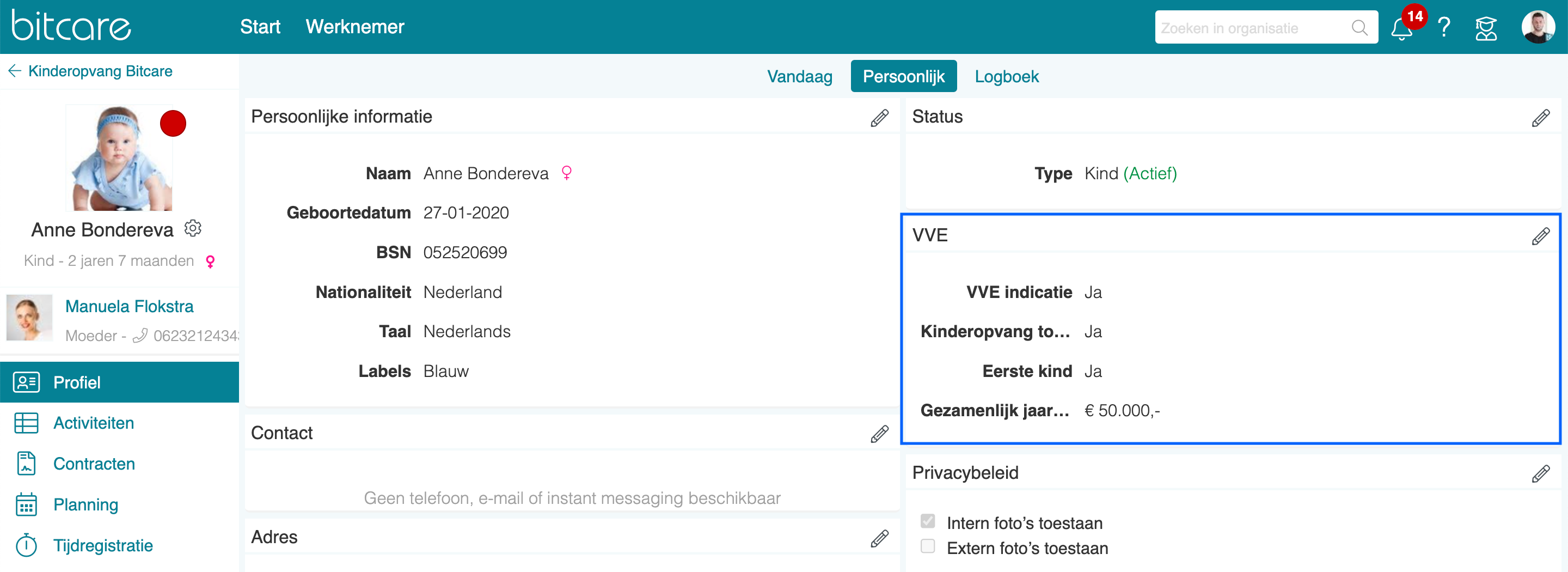
Task: Open notifications bell with 14 badge
Action: pyautogui.click(x=1402, y=27)
